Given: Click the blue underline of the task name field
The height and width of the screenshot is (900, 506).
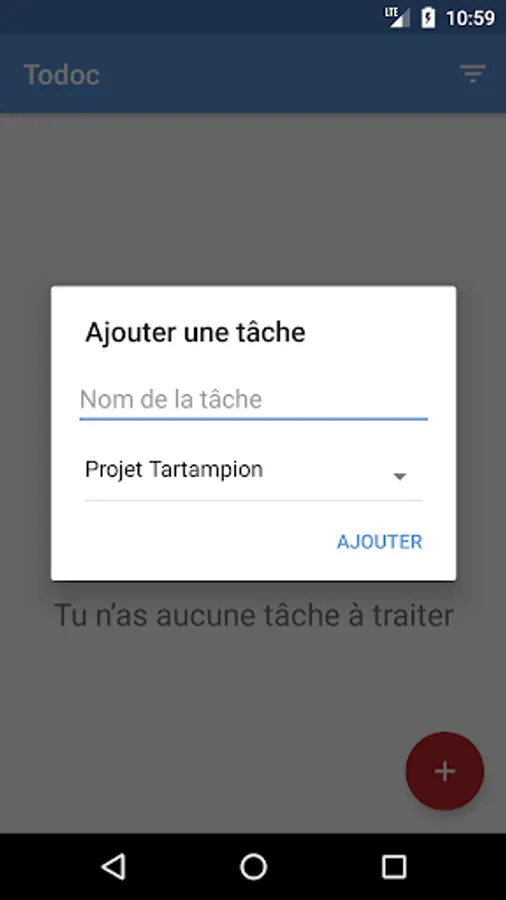Looking at the screenshot, I should click(253, 419).
